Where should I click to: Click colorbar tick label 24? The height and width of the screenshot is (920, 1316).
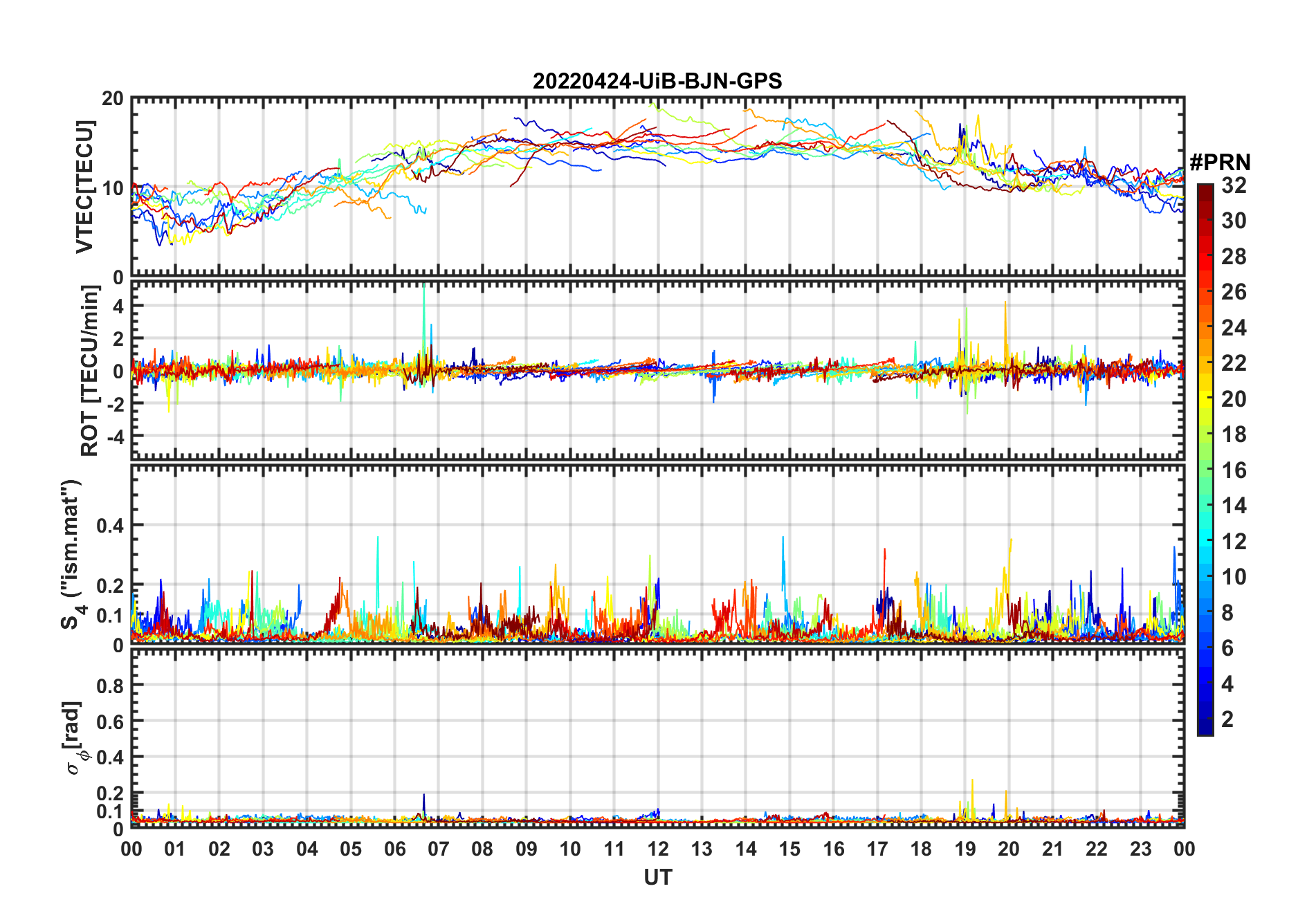point(1234,328)
